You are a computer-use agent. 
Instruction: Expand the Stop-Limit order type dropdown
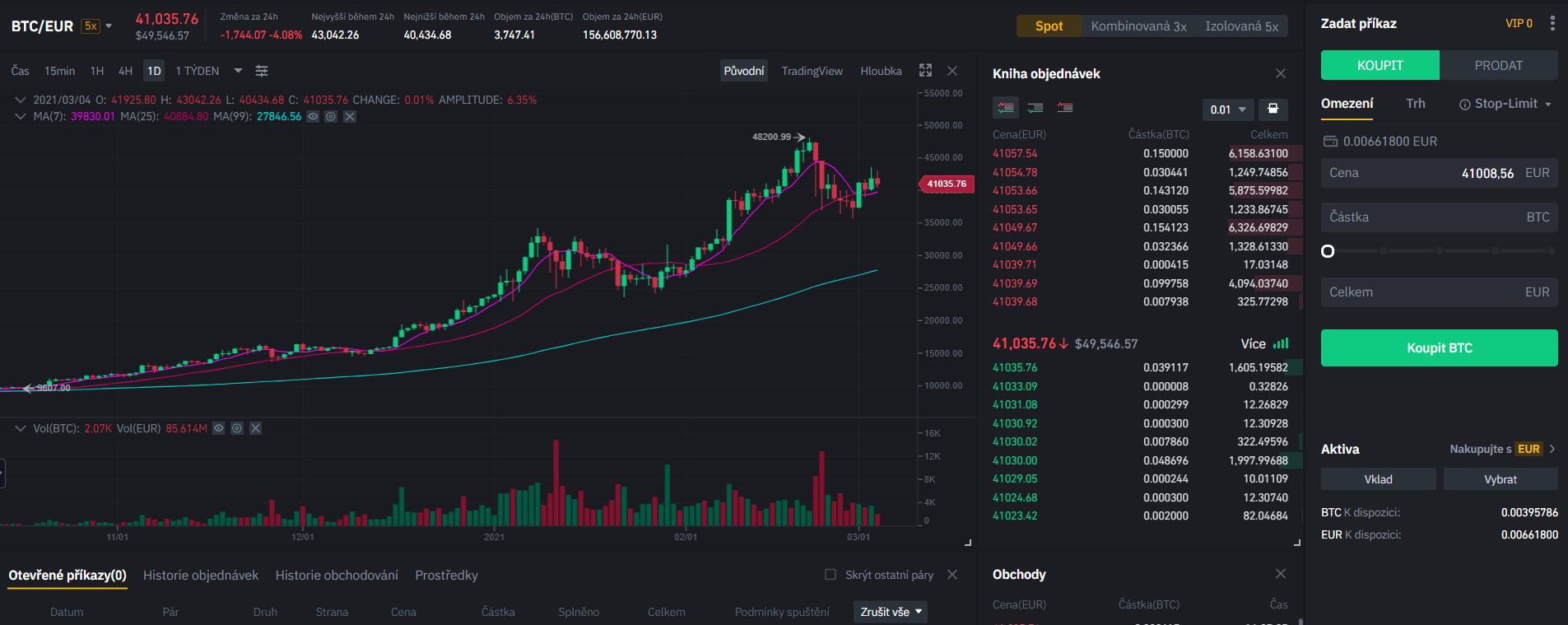tap(1505, 104)
